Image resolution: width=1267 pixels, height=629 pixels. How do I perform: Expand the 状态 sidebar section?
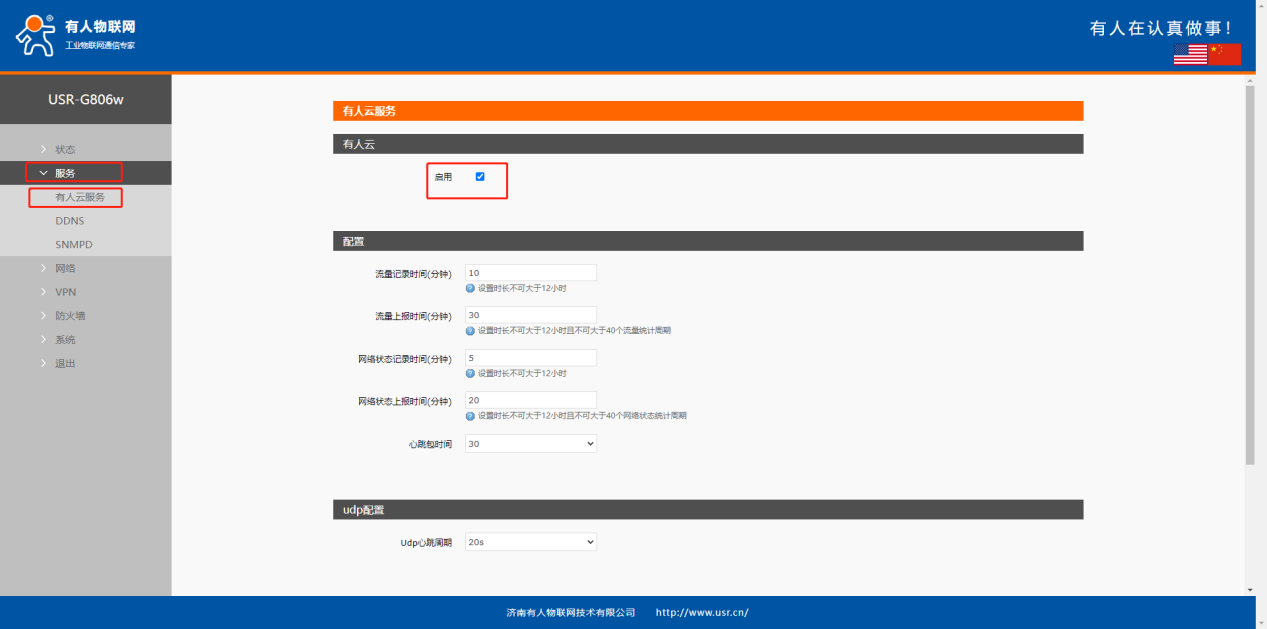(65, 149)
